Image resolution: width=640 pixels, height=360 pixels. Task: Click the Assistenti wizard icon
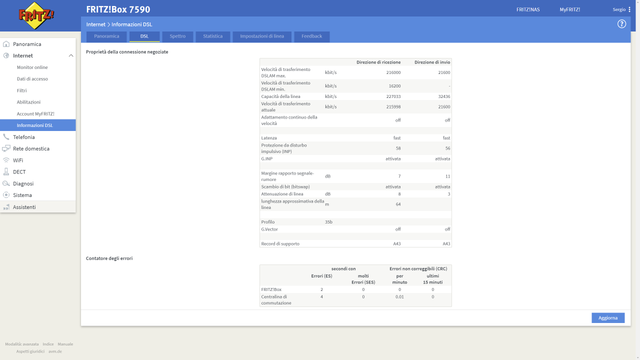tap(6, 207)
